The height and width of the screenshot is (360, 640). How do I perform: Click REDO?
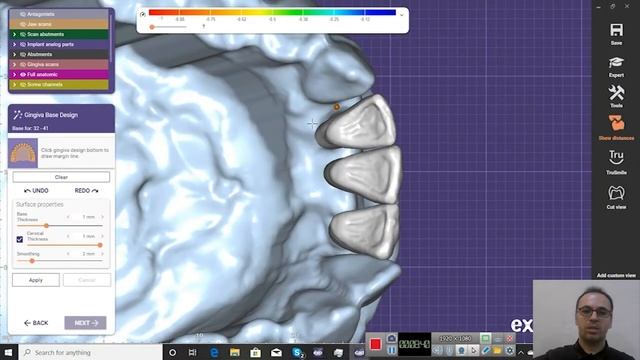click(87, 191)
